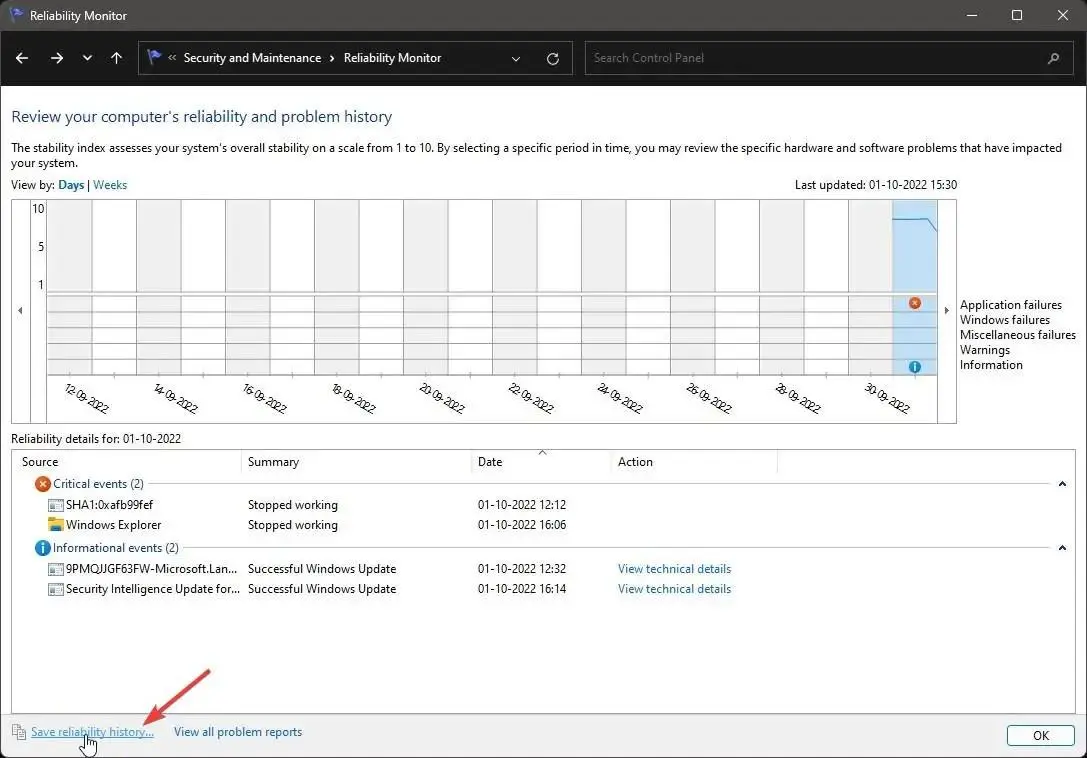Open address bar history dropdown

[x=516, y=59]
